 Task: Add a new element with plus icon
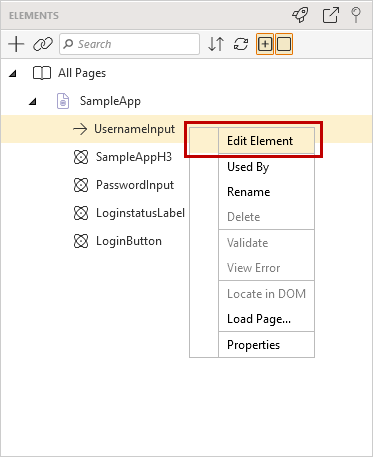[x=16, y=44]
